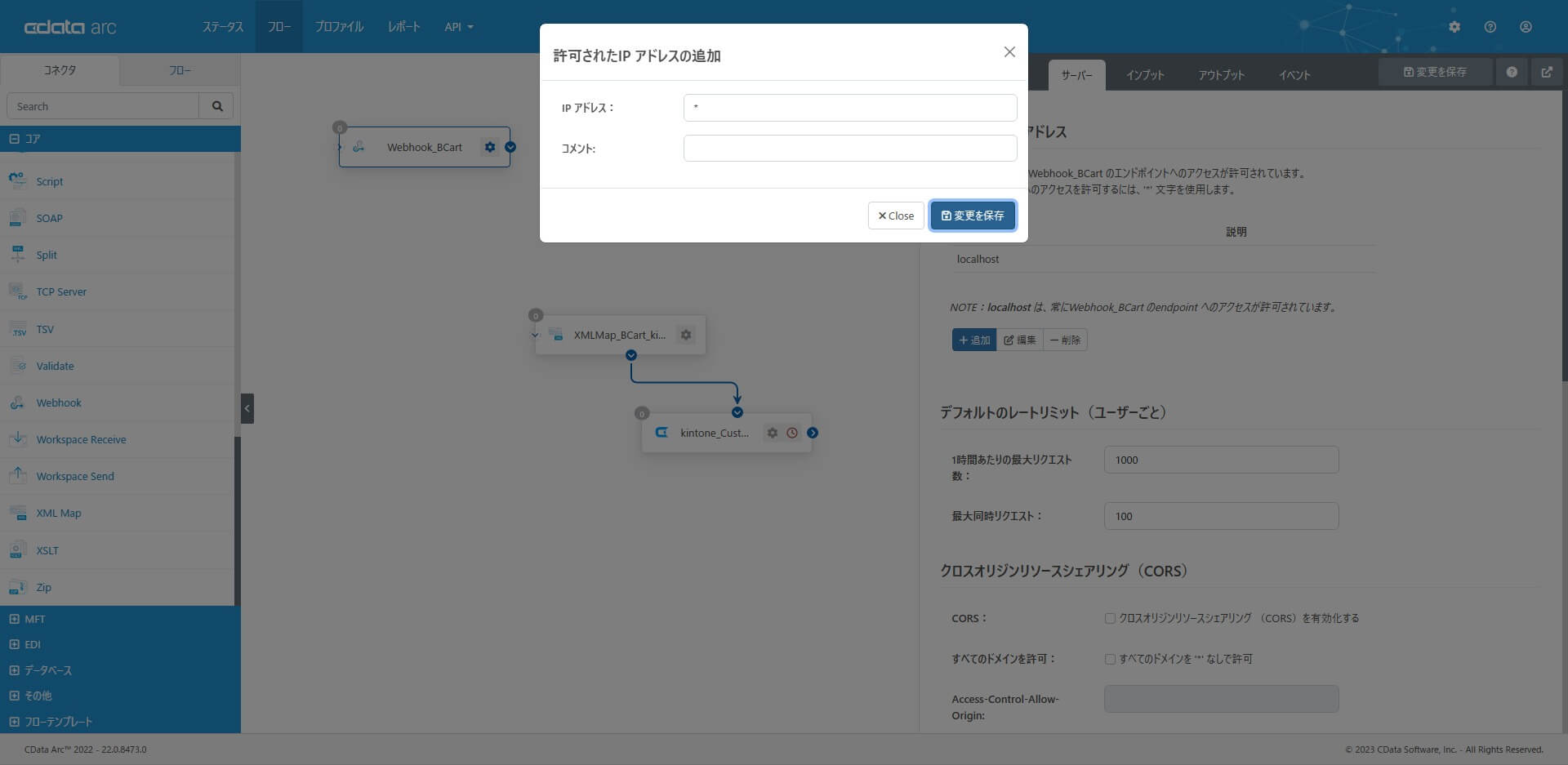Click the Close button in the dialog
The image size is (1568, 765).
(896, 216)
